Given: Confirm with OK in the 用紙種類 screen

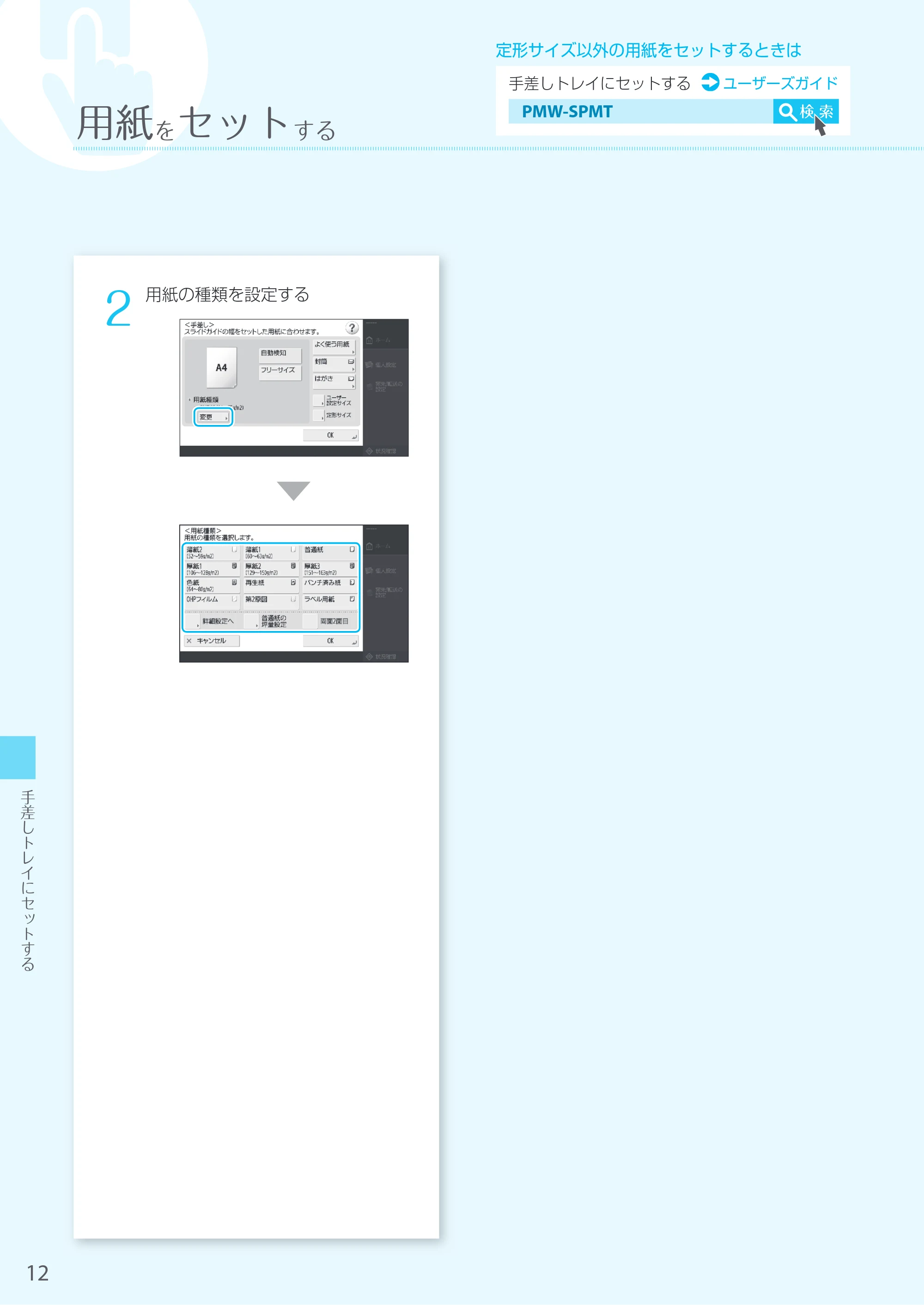Looking at the screenshot, I should [331, 641].
